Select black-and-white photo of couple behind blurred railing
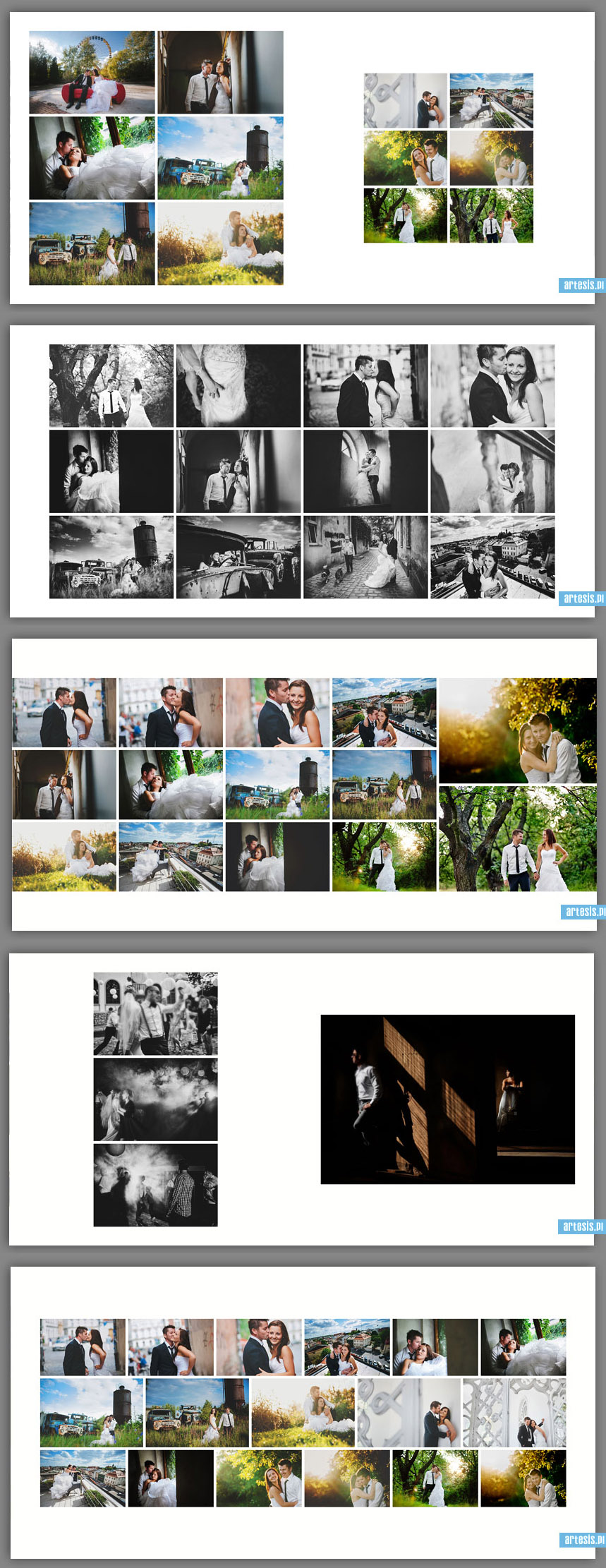Image resolution: width=606 pixels, height=1568 pixels. (492, 471)
